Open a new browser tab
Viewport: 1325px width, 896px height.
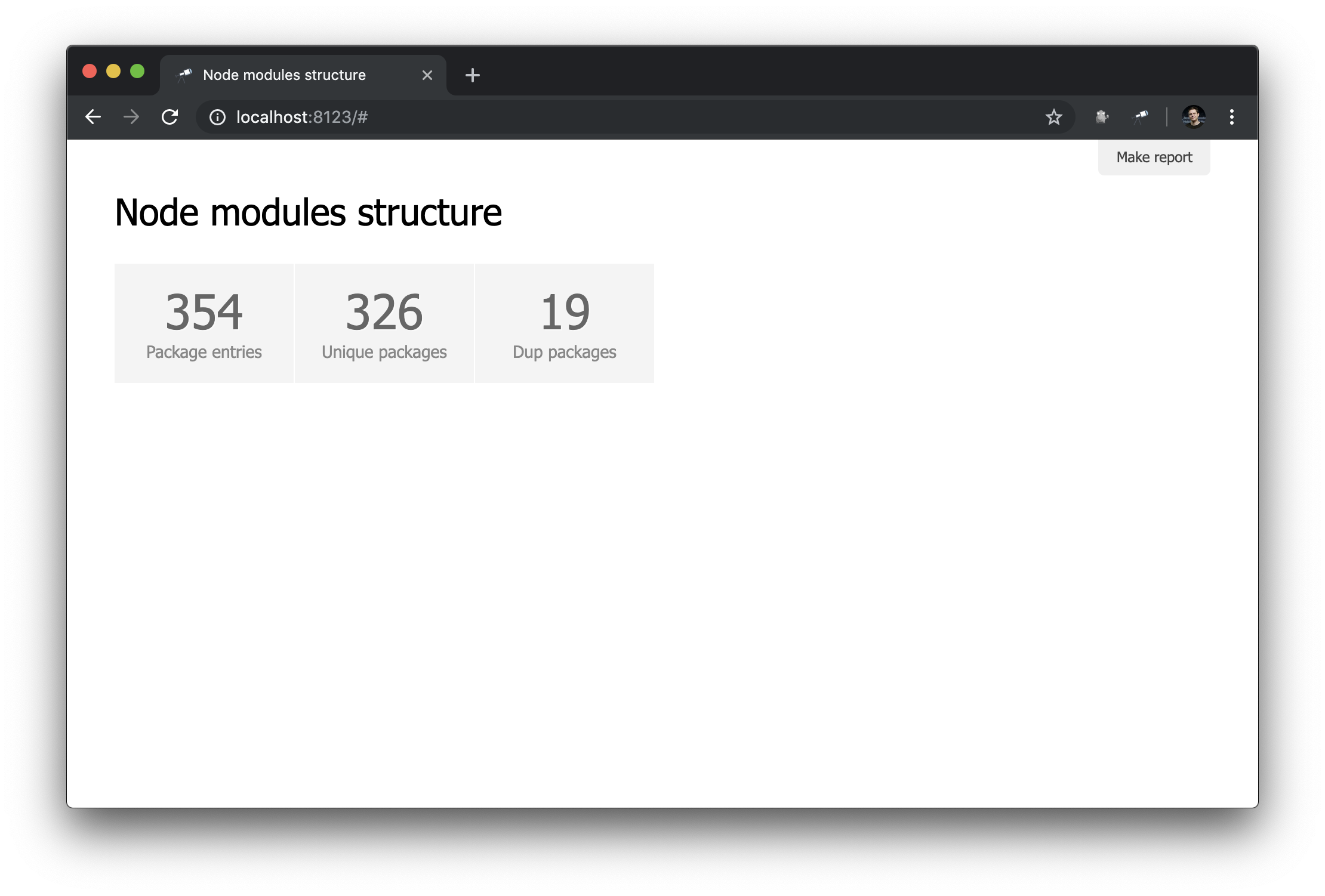point(472,75)
